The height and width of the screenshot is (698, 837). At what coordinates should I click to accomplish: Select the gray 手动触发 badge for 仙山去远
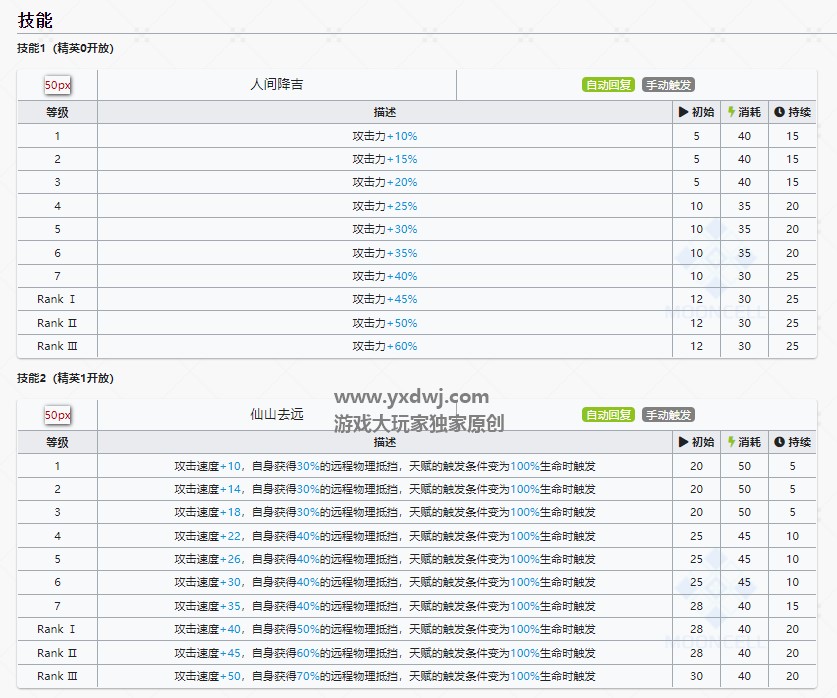coord(667,415)
